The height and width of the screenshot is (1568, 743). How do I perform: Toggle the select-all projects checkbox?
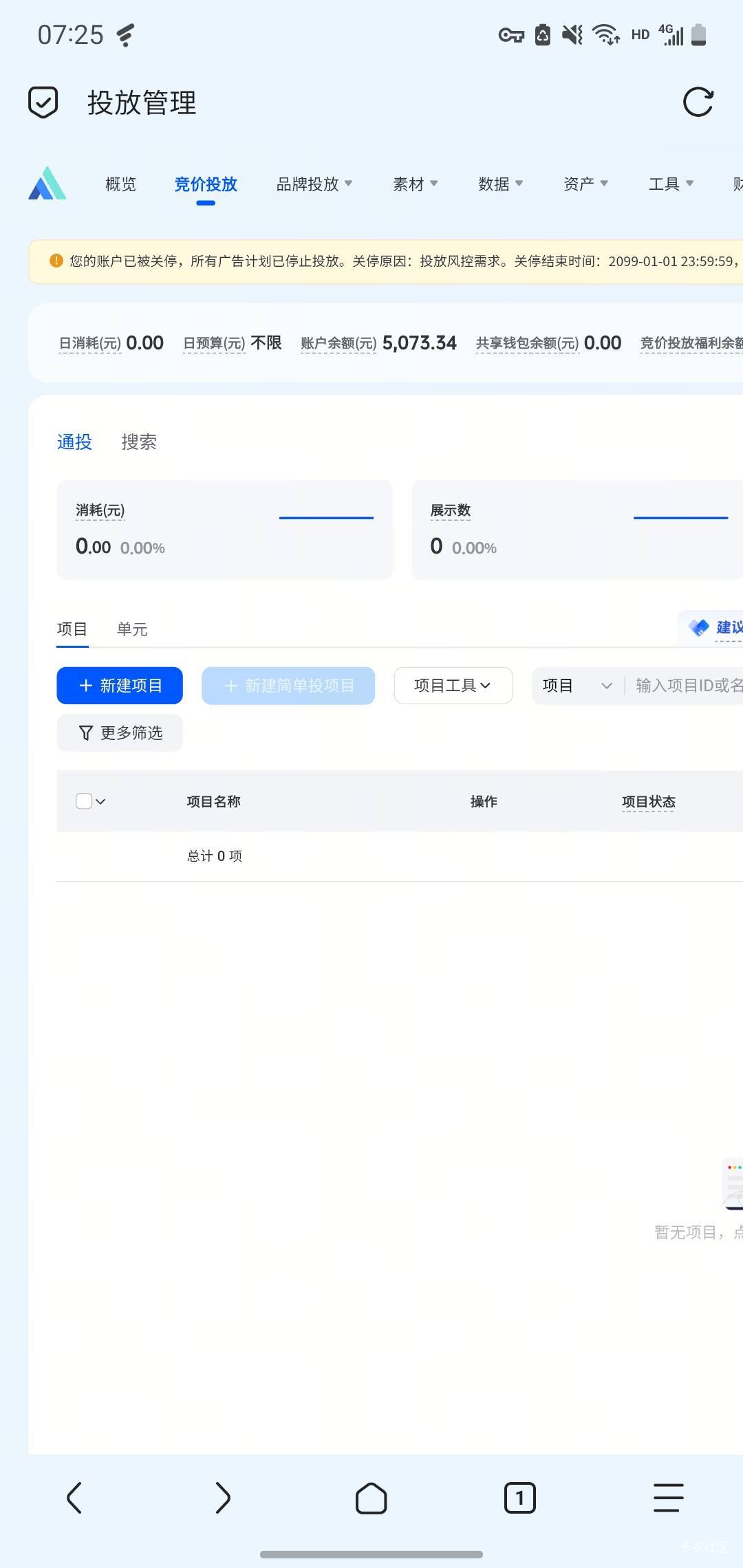point(84,801)
